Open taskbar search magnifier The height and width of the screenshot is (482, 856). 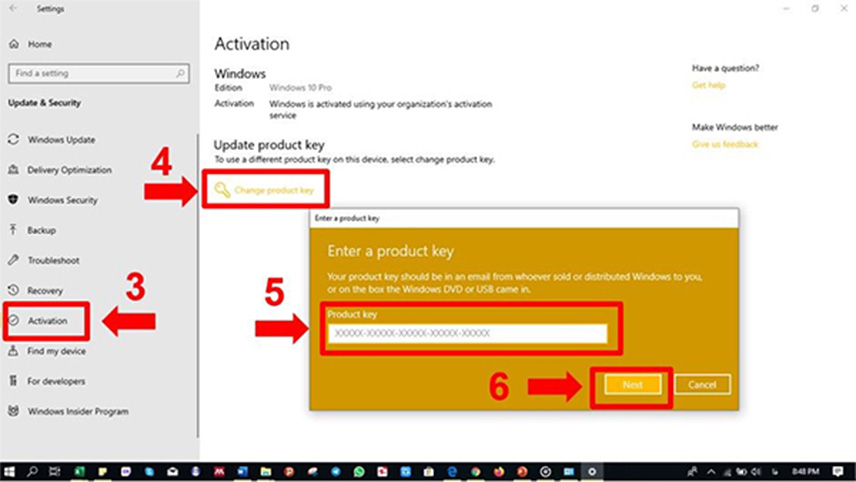(32, 472)
